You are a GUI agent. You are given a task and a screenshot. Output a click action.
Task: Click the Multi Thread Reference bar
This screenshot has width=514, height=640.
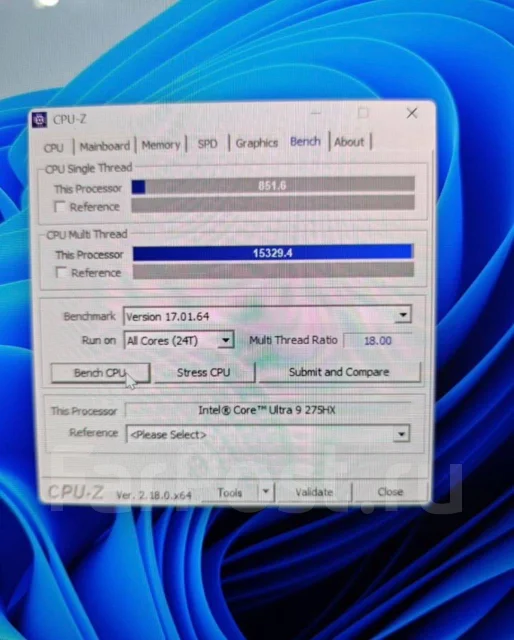coord(274,271)
